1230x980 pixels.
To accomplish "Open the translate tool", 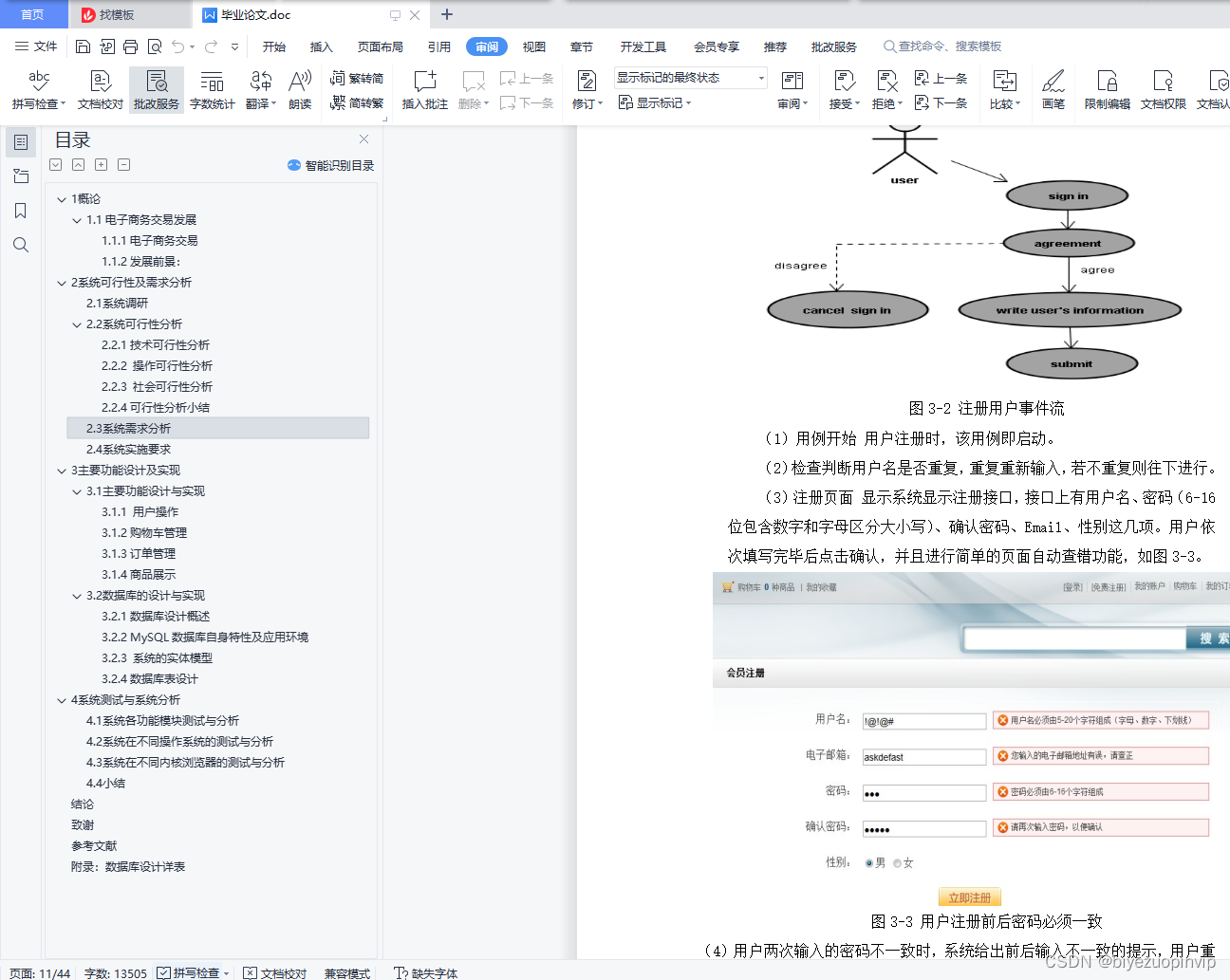I will [x=260, y=90].
